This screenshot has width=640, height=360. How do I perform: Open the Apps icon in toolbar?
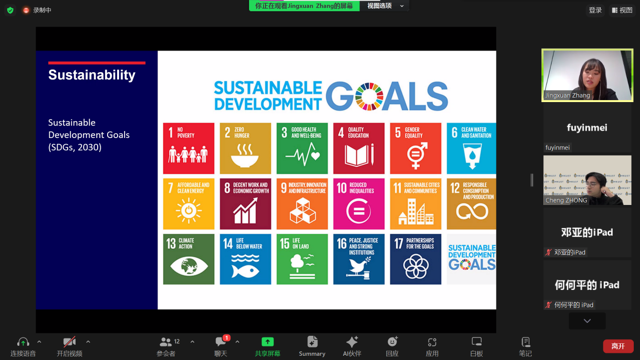[x=432, y=342]
